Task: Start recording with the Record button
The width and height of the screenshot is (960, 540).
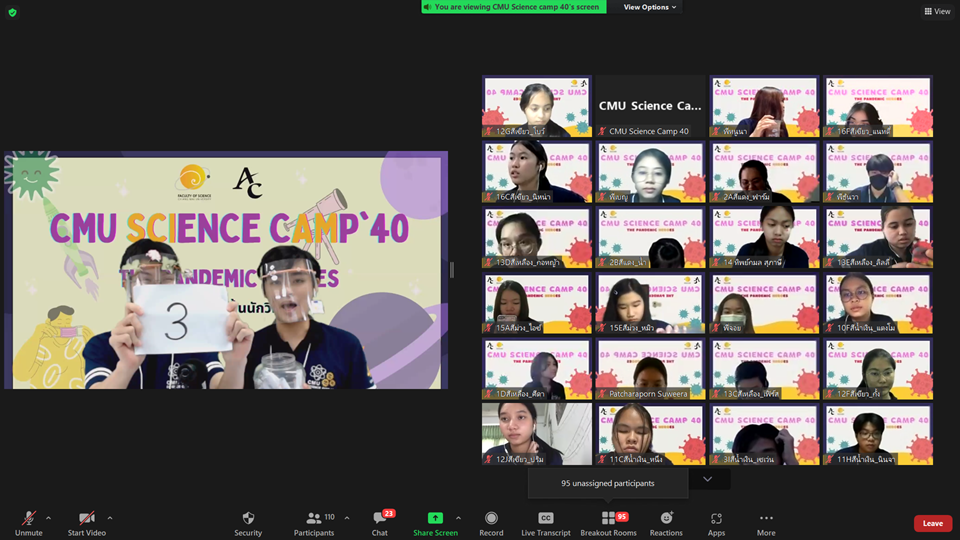Action: pos(491,522)
